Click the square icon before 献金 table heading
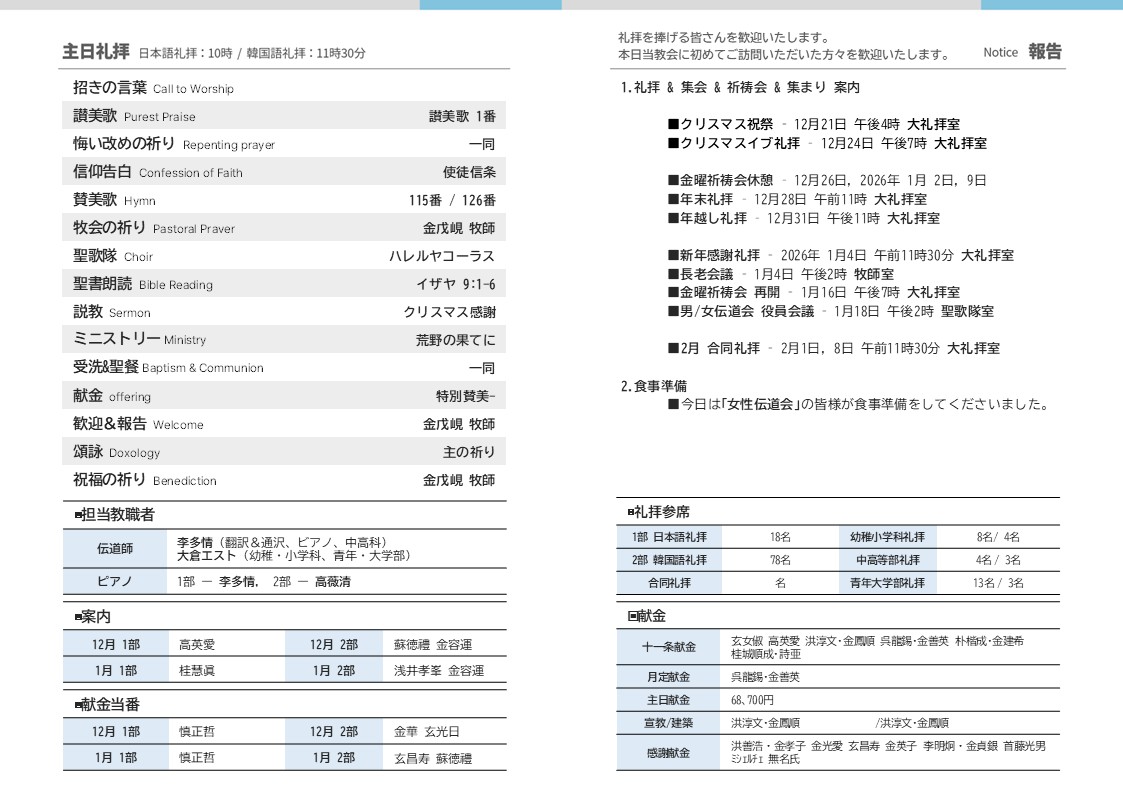The height and width of the screenshot is (794, 1123). coord(632,617)
